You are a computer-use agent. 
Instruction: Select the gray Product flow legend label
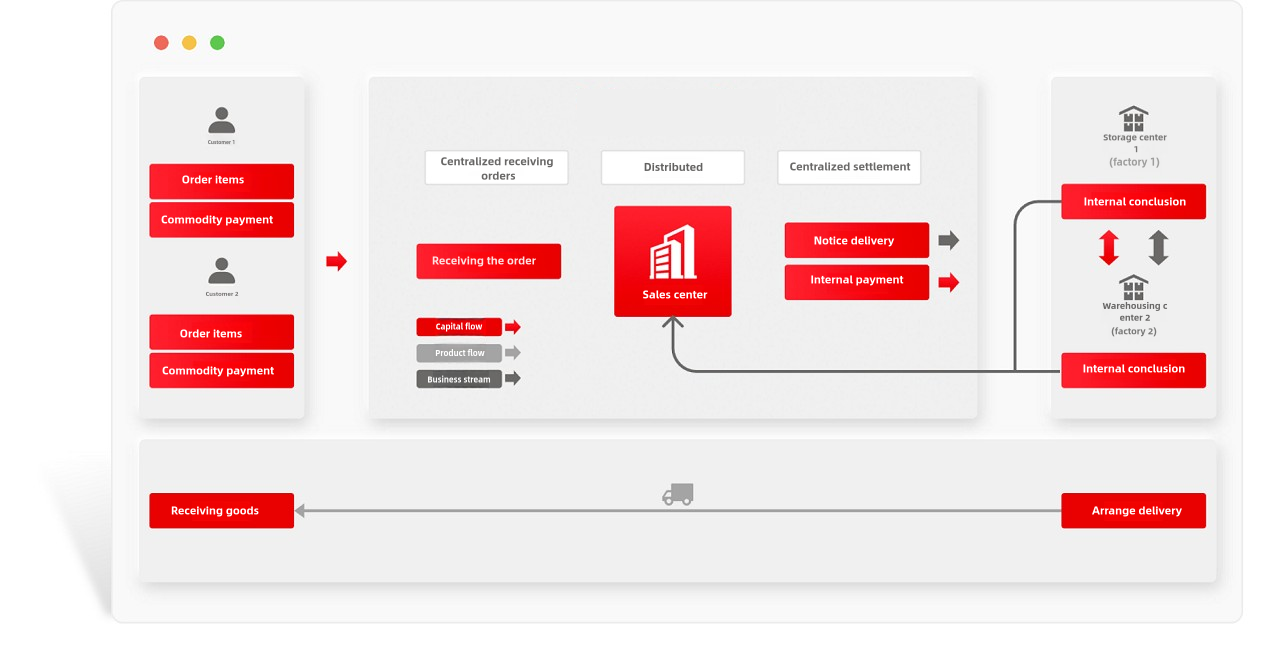pyautogui.click(x=459, y=353)
